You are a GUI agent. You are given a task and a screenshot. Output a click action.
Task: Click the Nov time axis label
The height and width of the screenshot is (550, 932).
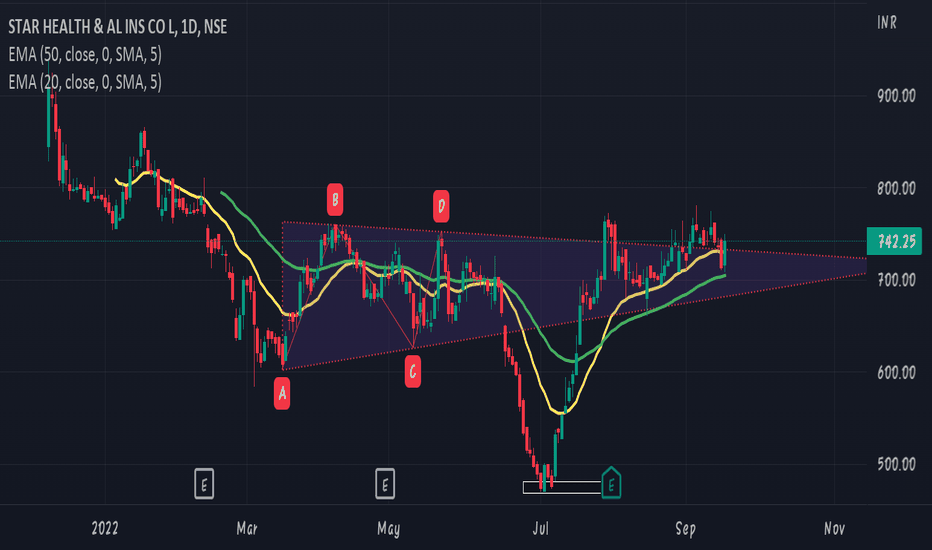835,528
